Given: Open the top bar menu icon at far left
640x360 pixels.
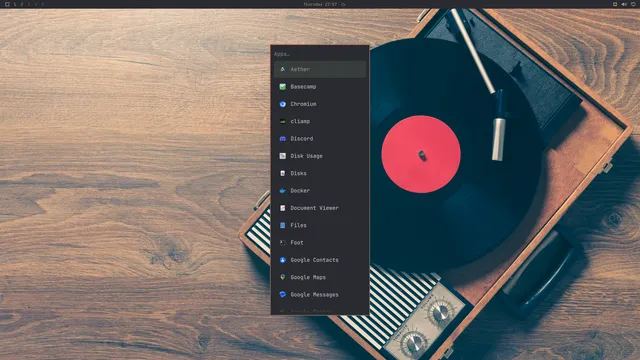Looking at the screenshot, I should tap(7, 4).
